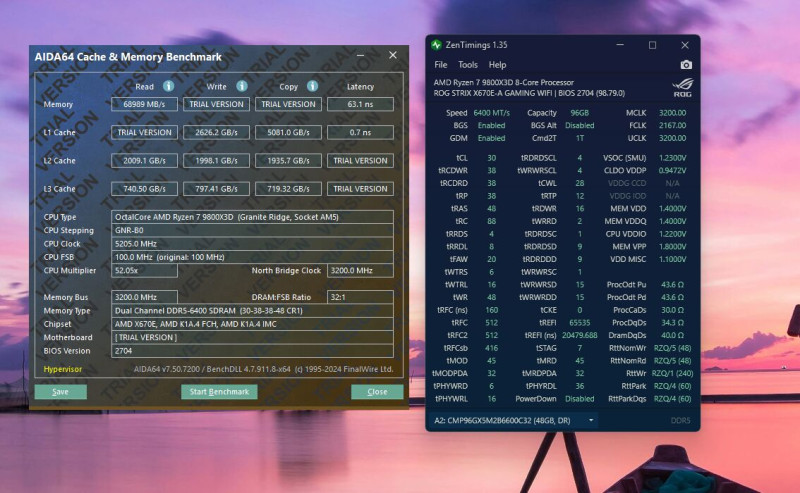Click the CPU Type field OctalCore AMD Ryzen
The image size is (800, 493).
pos(252,217)
